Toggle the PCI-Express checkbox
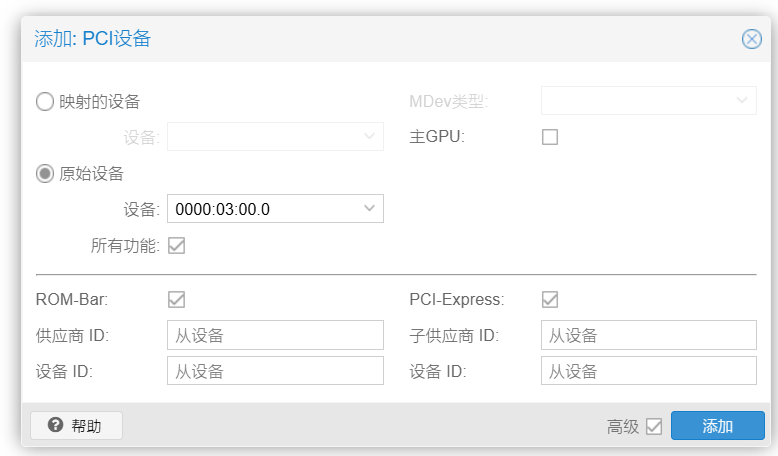The height and width of the screenshot is (456, 778). [550, 299]
